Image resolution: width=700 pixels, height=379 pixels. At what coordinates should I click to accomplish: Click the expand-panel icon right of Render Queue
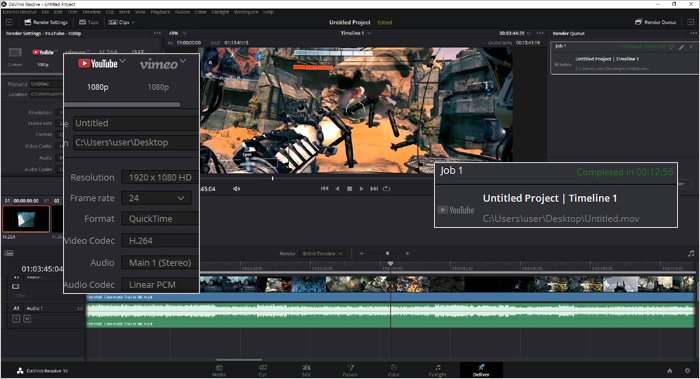[x=691, y=22]
